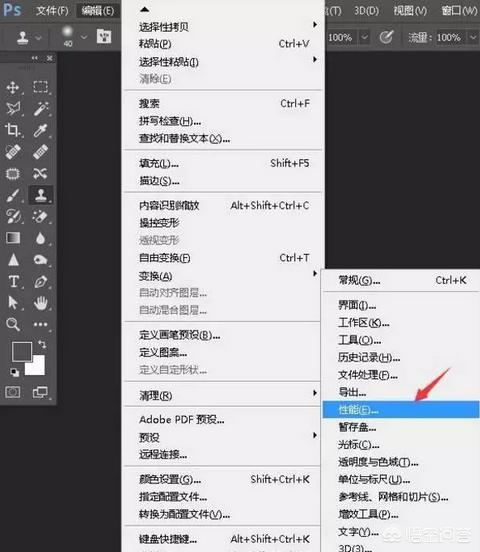Choose the Hand tool
The image size is (480, 552).
click(41, 303)
